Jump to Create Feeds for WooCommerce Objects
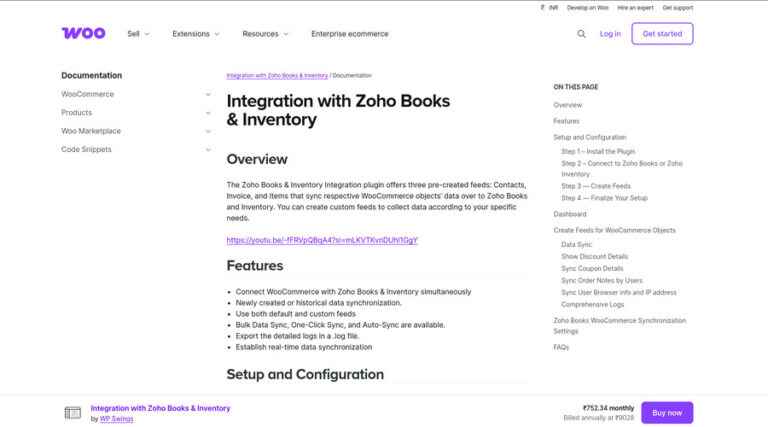Viewport: 768px width, 427px height. pos(614,230)
